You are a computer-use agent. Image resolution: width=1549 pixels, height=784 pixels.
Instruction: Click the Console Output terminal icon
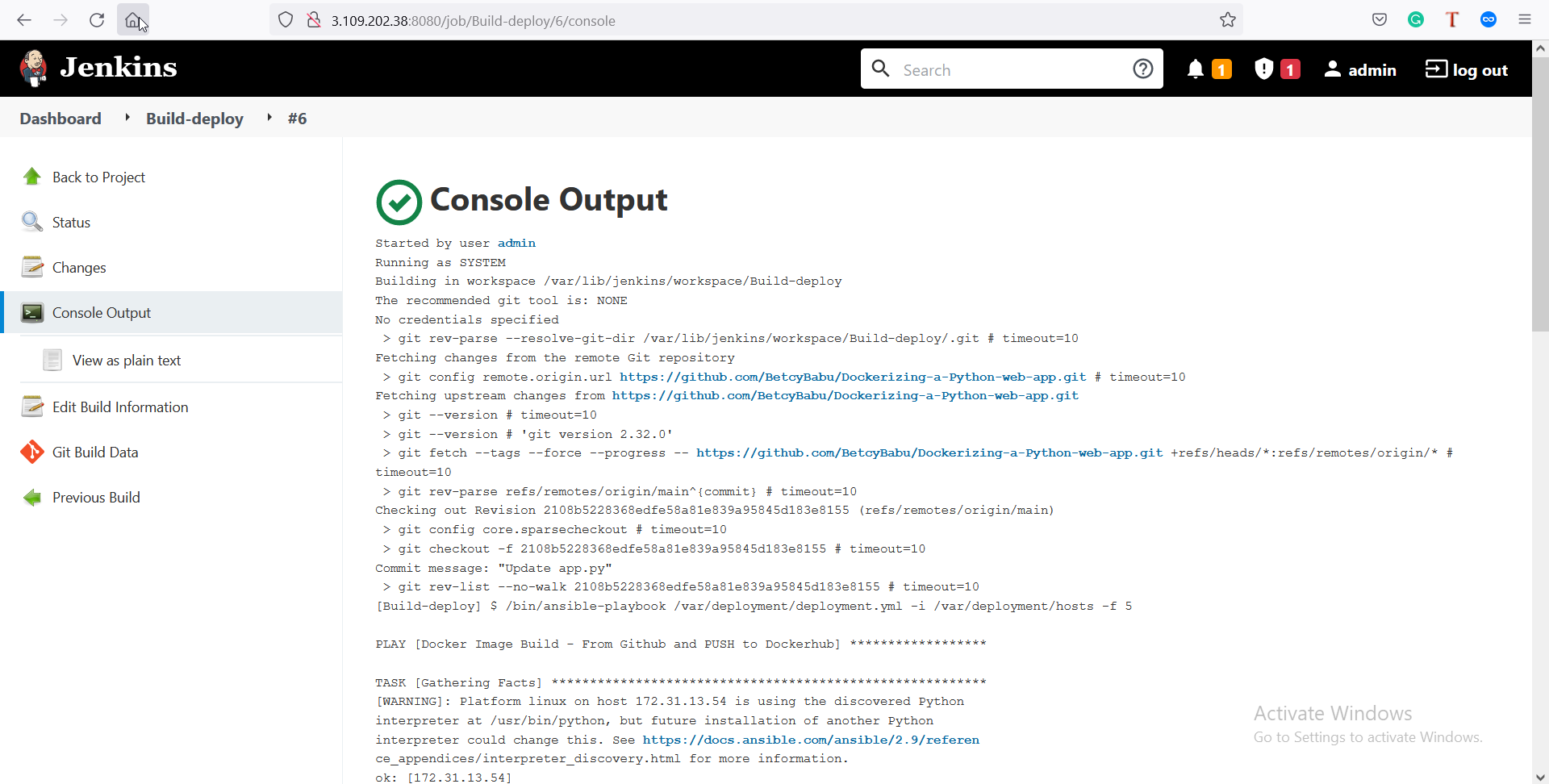[31, 312]
